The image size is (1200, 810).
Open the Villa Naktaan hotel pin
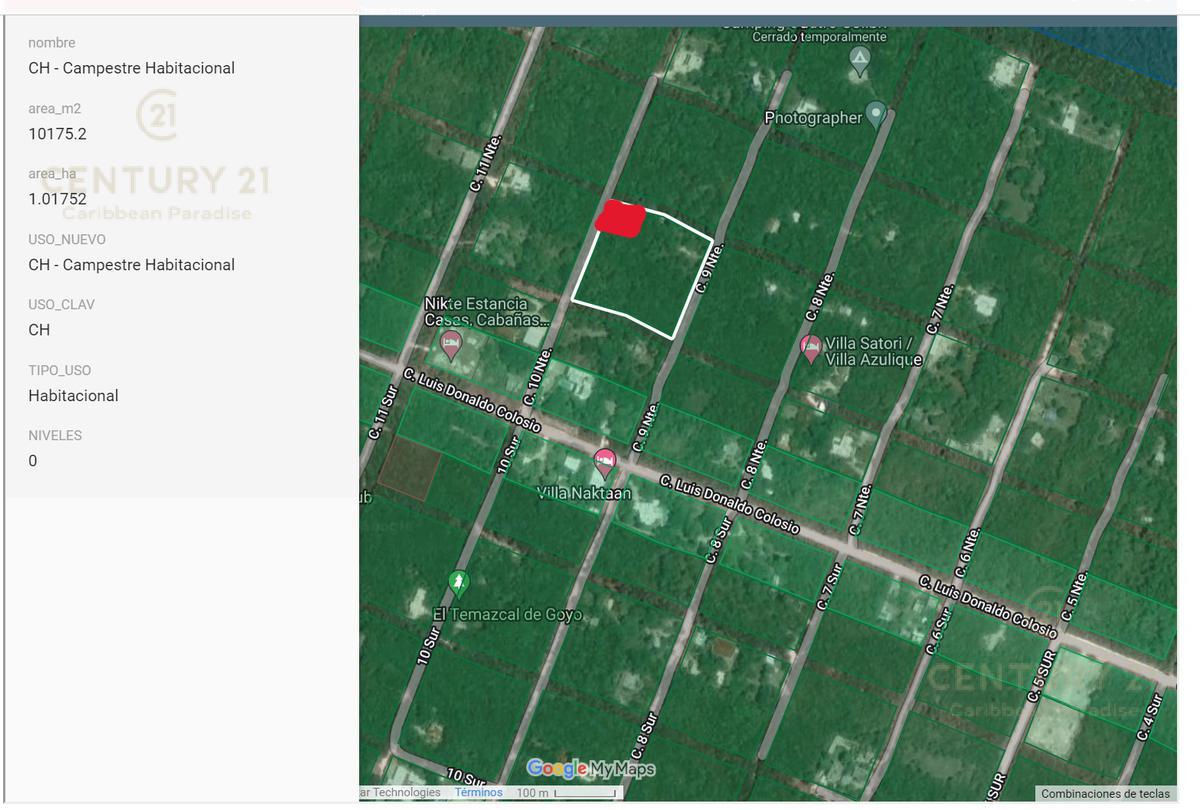click(604, 462)
